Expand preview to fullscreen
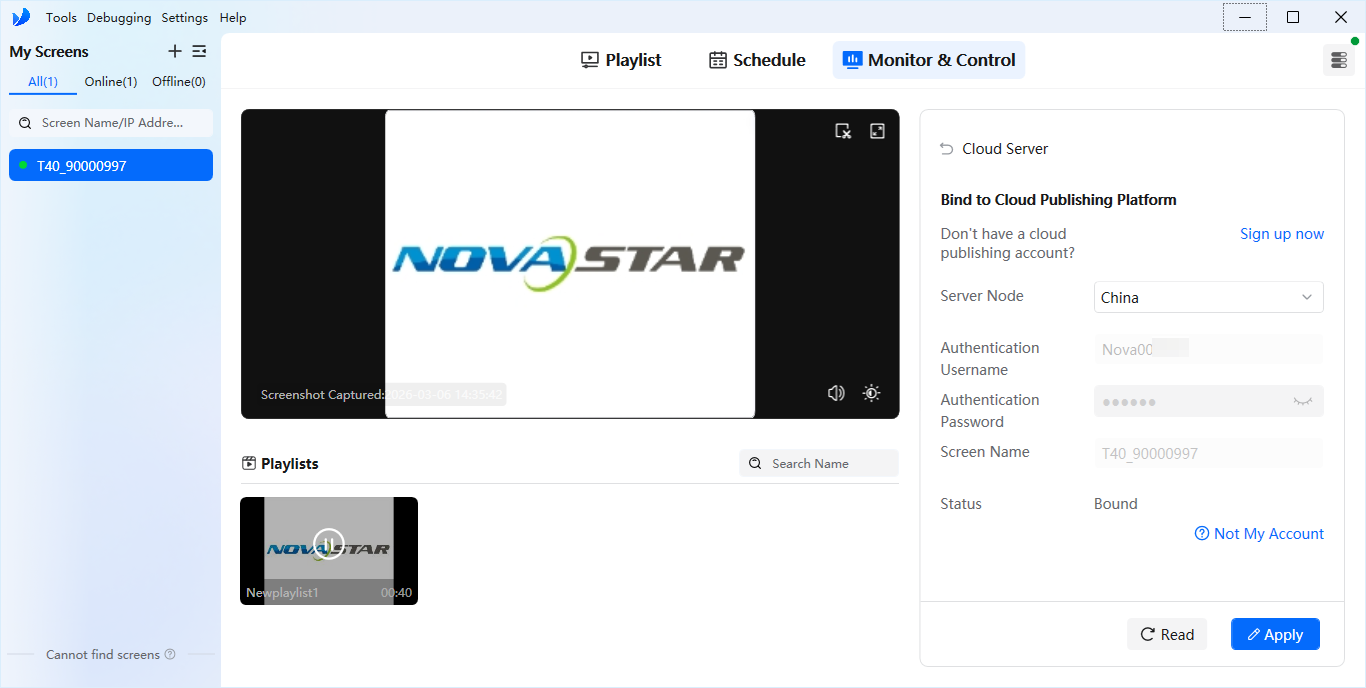Screen dimensions: 1366x688 tap(877, 131)
